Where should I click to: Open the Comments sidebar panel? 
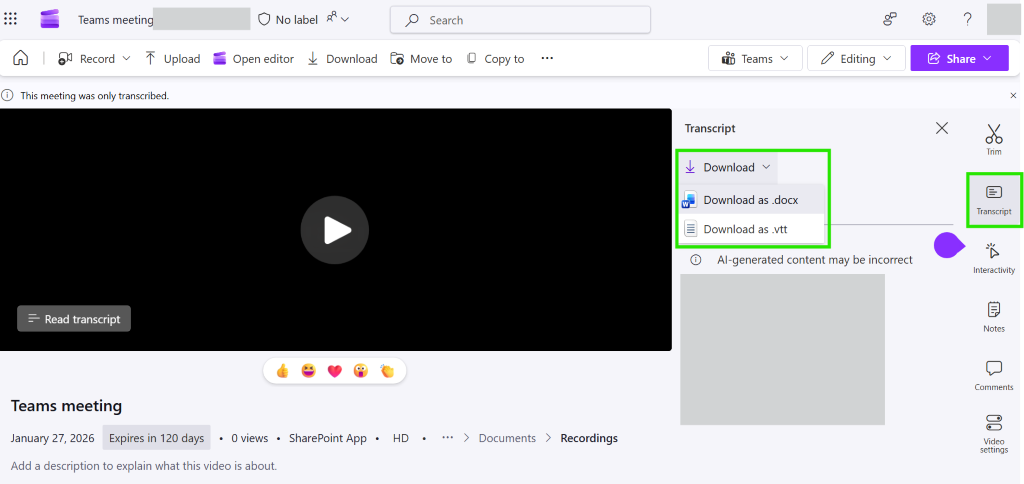click(x=994, y=376)
